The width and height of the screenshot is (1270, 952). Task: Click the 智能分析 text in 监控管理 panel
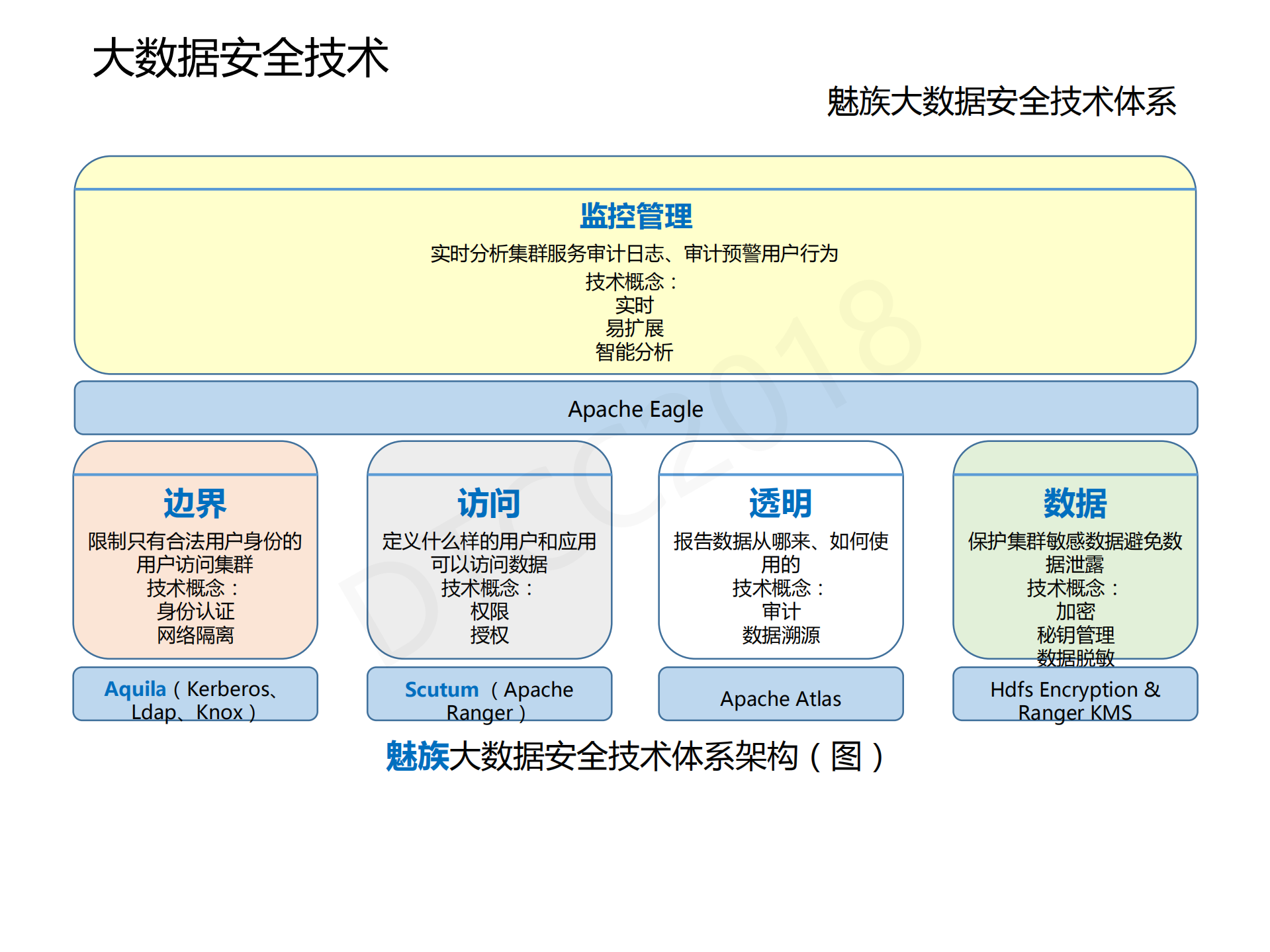[635, 353]
